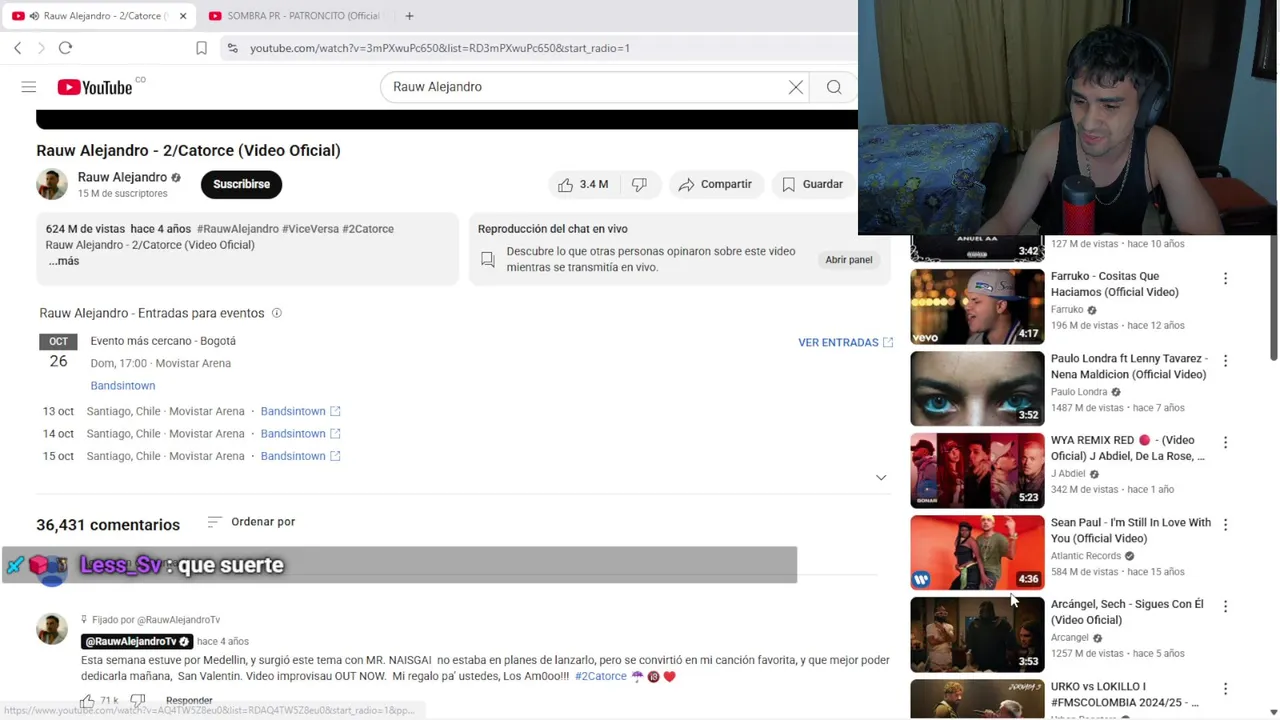Open site settings icon left of URL
The height and width of the screenshot is (720, 1280).
tap(232, 48)
